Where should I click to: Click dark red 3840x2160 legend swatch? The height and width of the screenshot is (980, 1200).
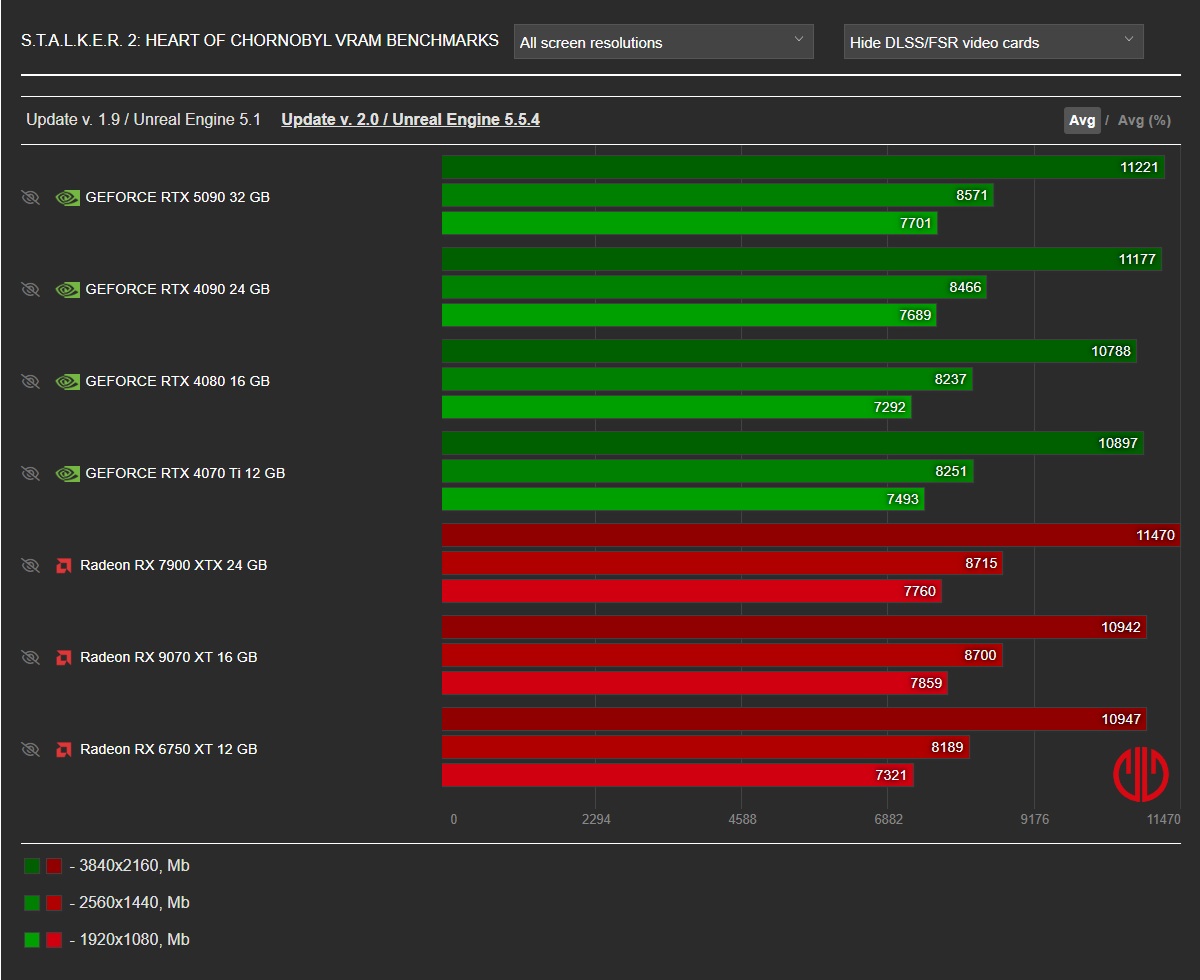(x=54, y=866)
